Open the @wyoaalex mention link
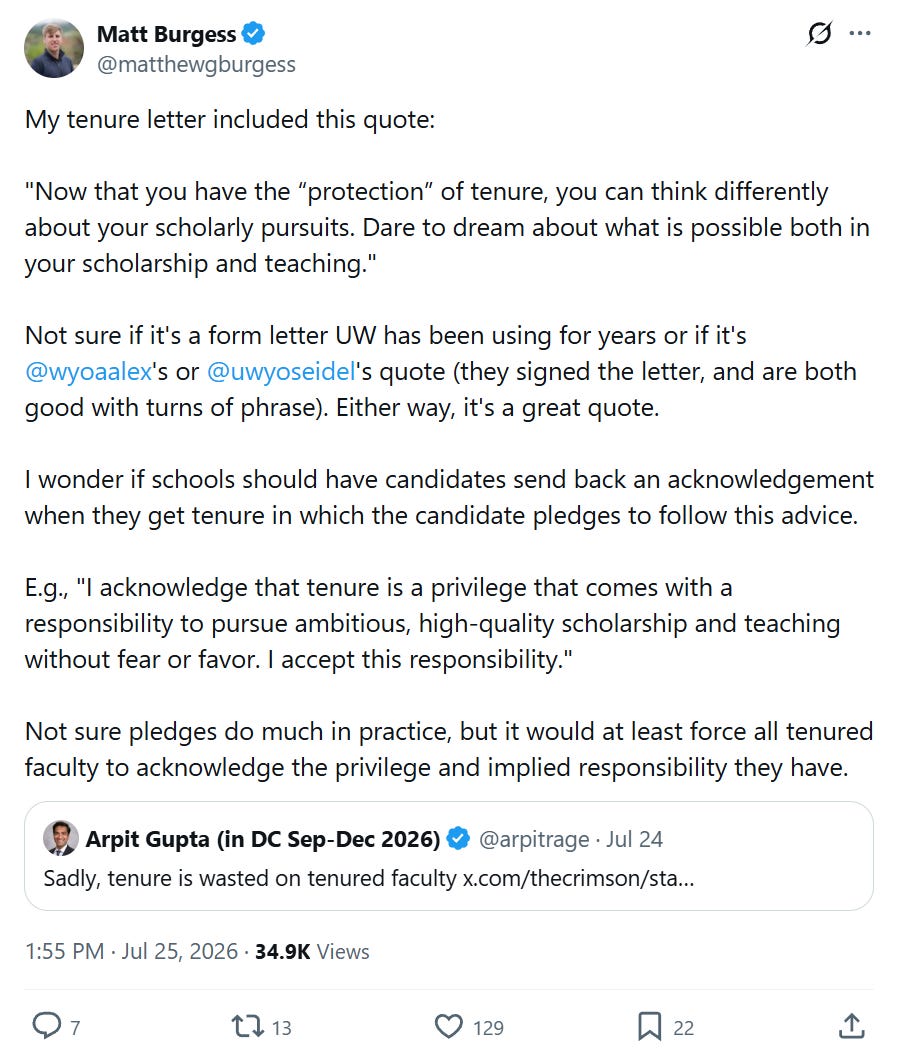This screenshot has height=1055, width=898. 88,371
